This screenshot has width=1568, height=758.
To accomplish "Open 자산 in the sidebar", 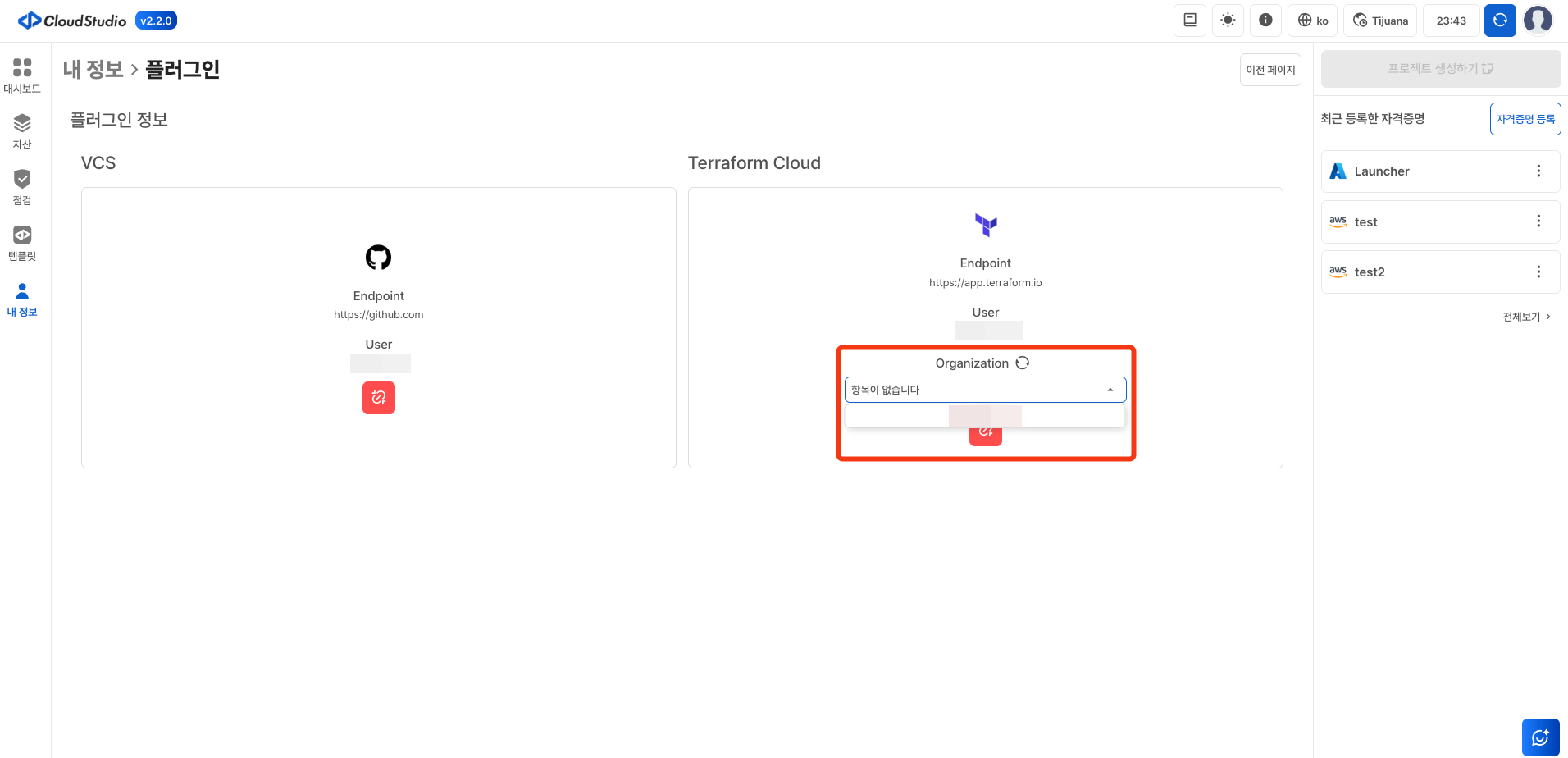I will [x=22, y=131].
